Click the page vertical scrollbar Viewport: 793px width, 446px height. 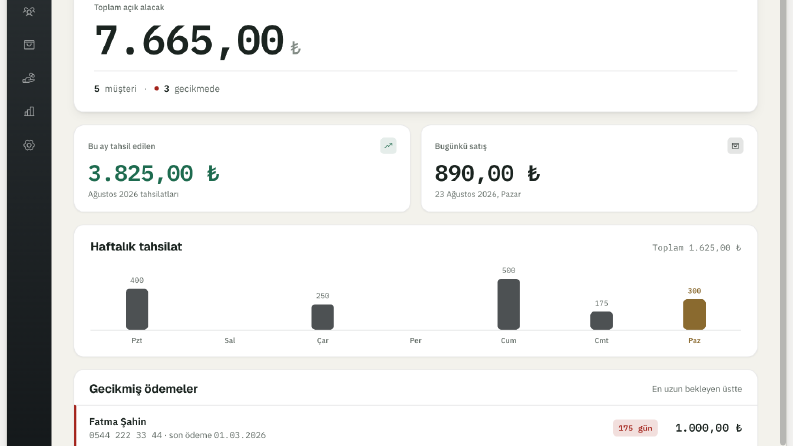(x=784, y=223)
